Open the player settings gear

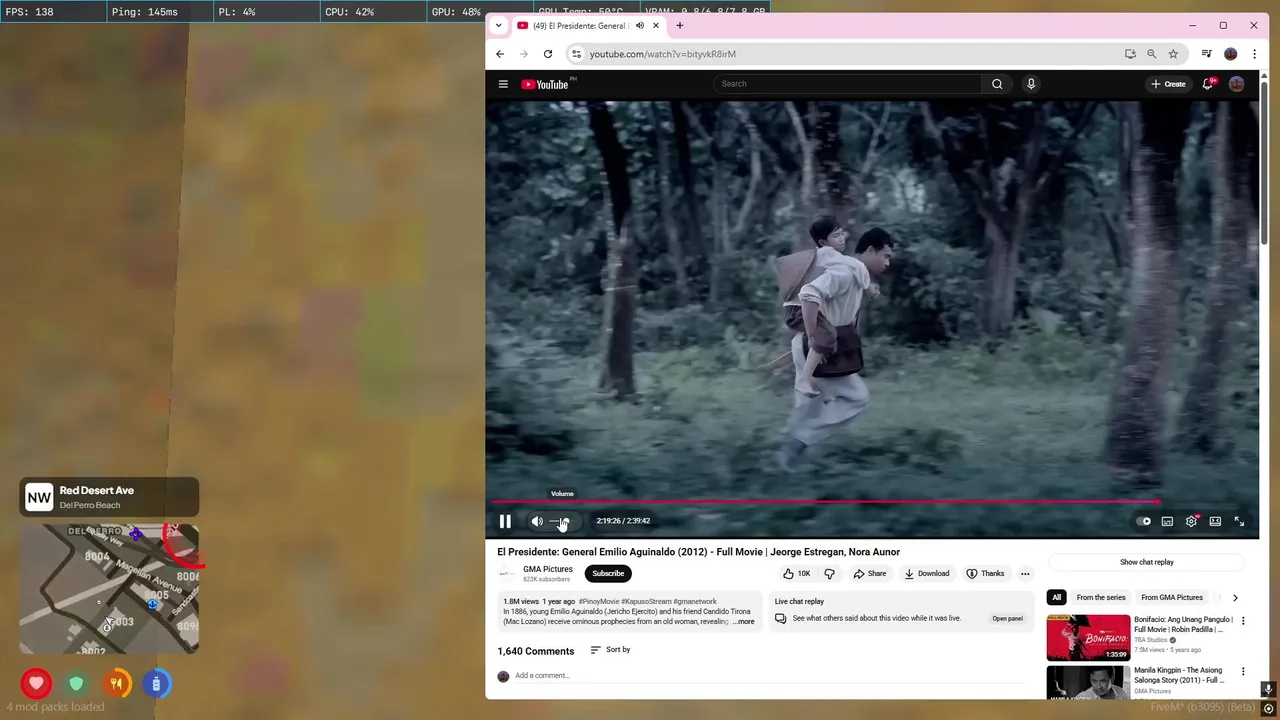click(x=1191, y=521)
